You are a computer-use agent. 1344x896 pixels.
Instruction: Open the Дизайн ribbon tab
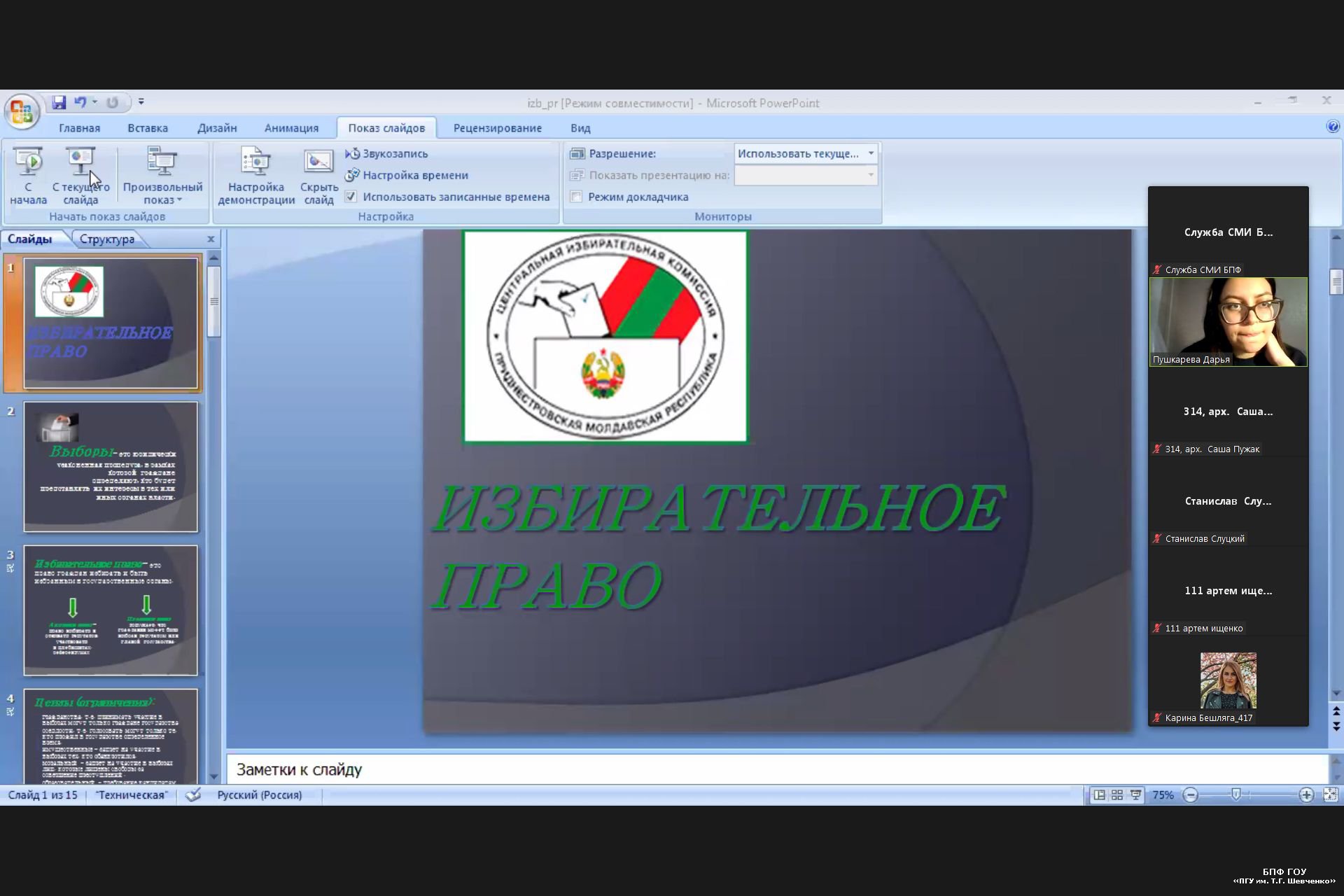[x=217, y=128]
